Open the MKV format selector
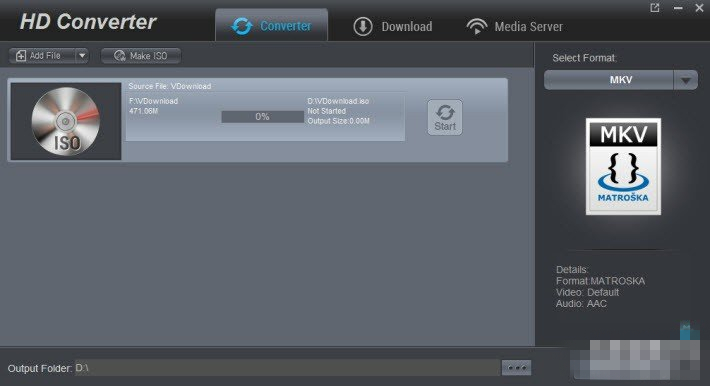Screen dimensions: 710x386 click(x=609, y=80)
